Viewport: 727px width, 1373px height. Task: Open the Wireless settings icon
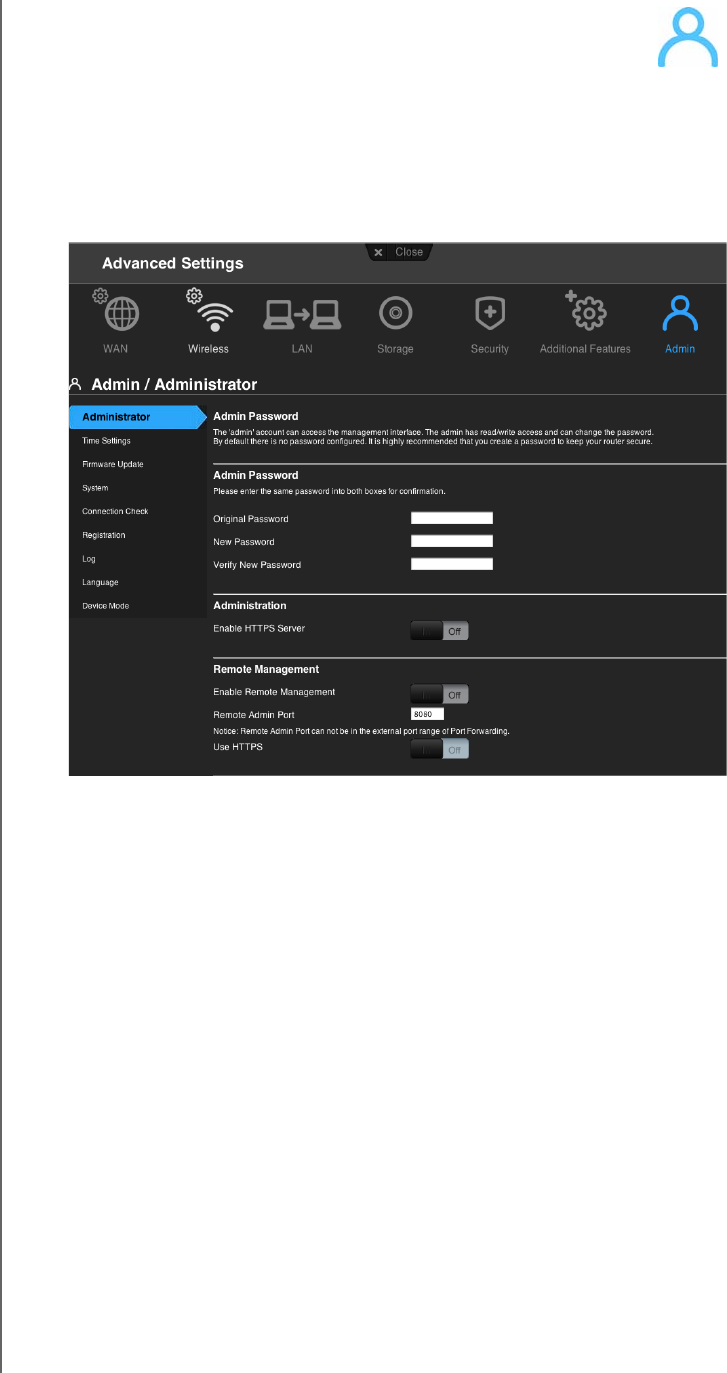coord(208,315)
